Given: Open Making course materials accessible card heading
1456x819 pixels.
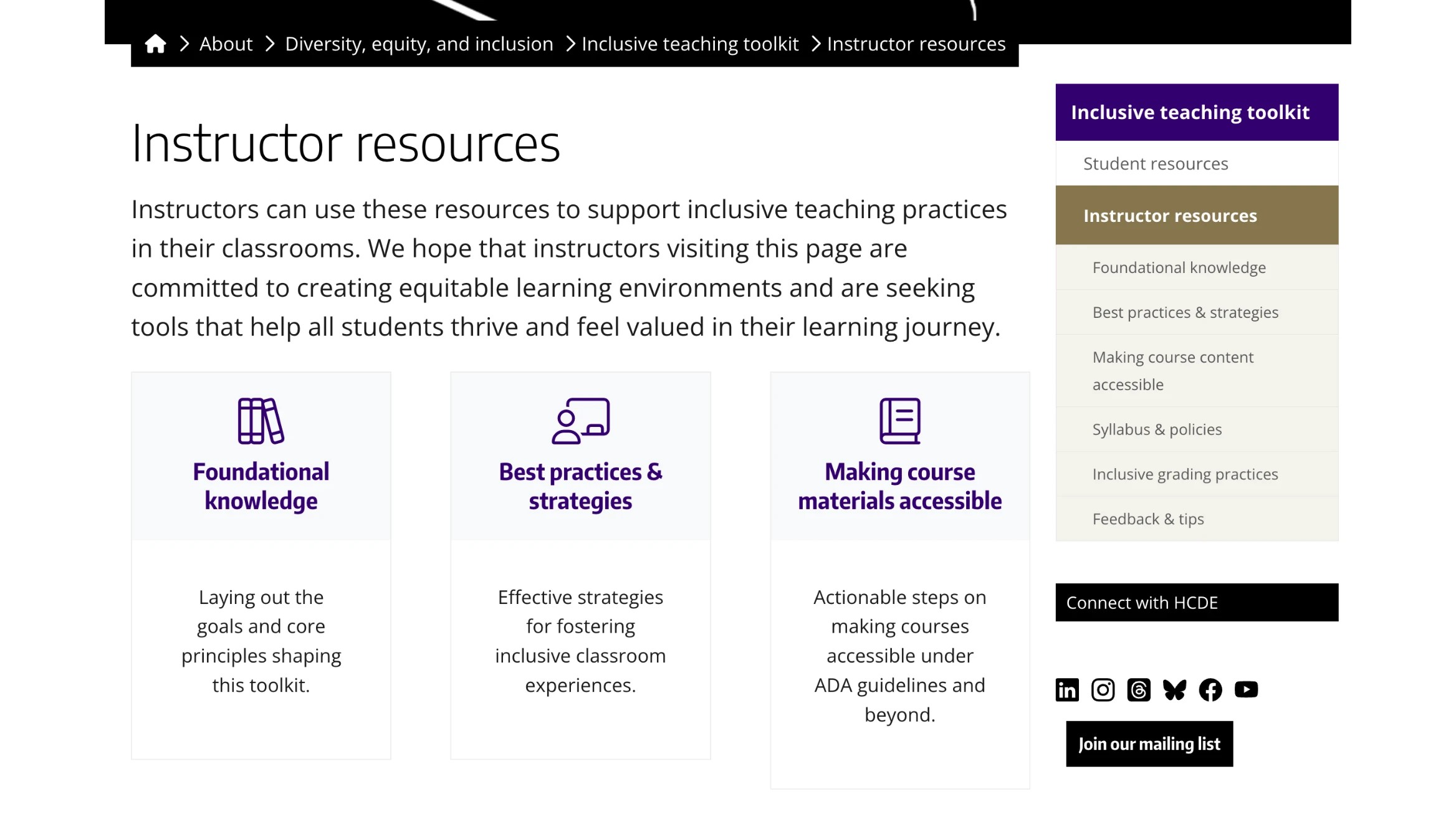Looking at the screenshot, I should pos(899,486).
